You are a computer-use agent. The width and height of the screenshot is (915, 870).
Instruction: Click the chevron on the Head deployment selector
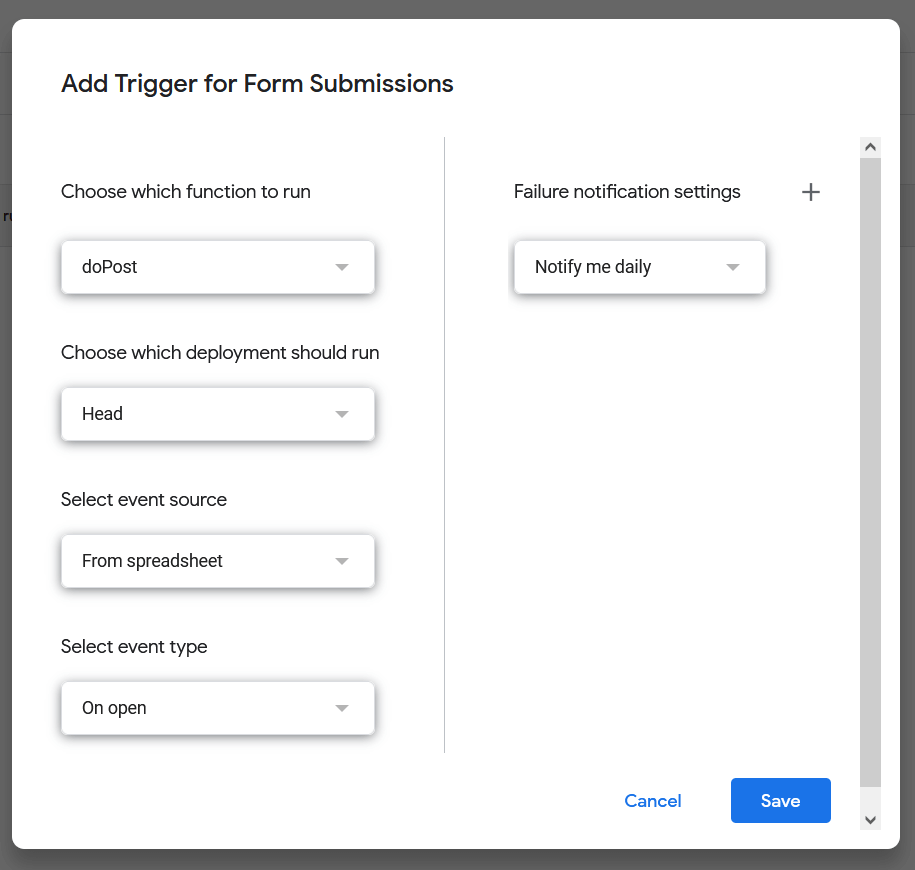click(x=343, y=414)
